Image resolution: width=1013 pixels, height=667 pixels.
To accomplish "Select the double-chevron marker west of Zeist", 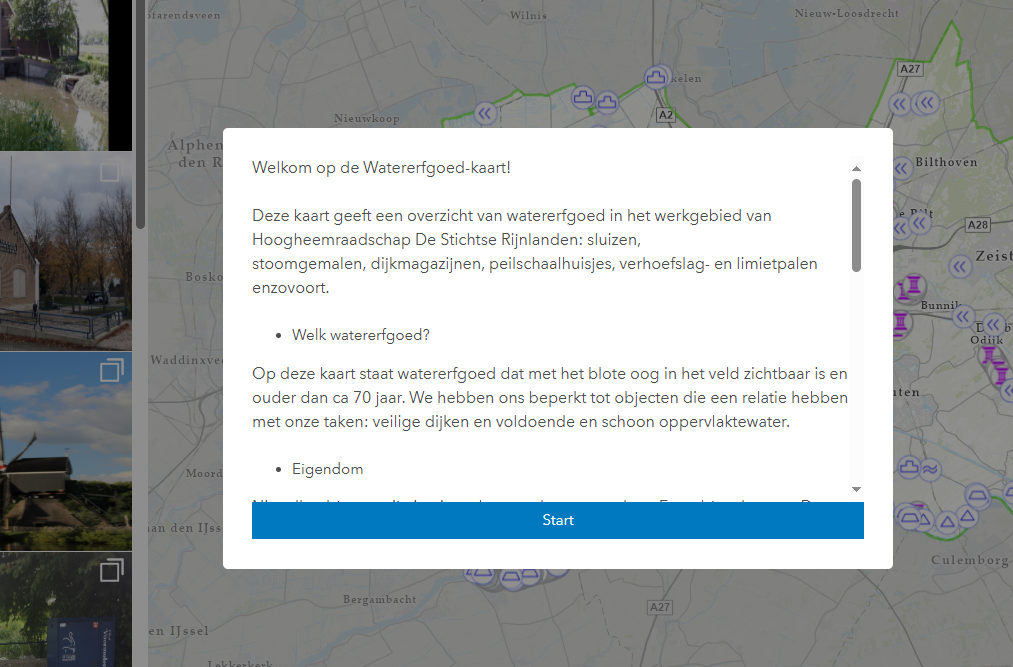I will pyautogui.click(x=960, y=266).
